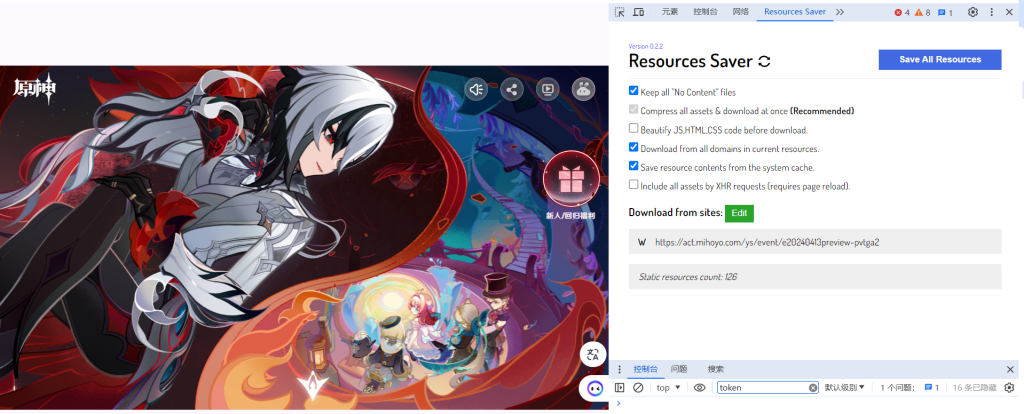Click the orange warning count indicator
This screenshot has width=1024, height=414.
coord(923,12)
